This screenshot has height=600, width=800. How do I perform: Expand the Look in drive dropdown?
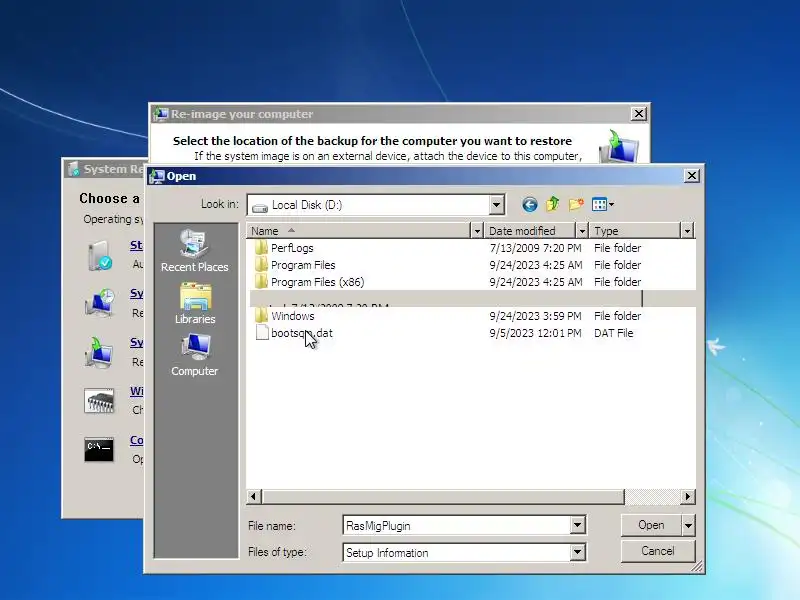496,205
